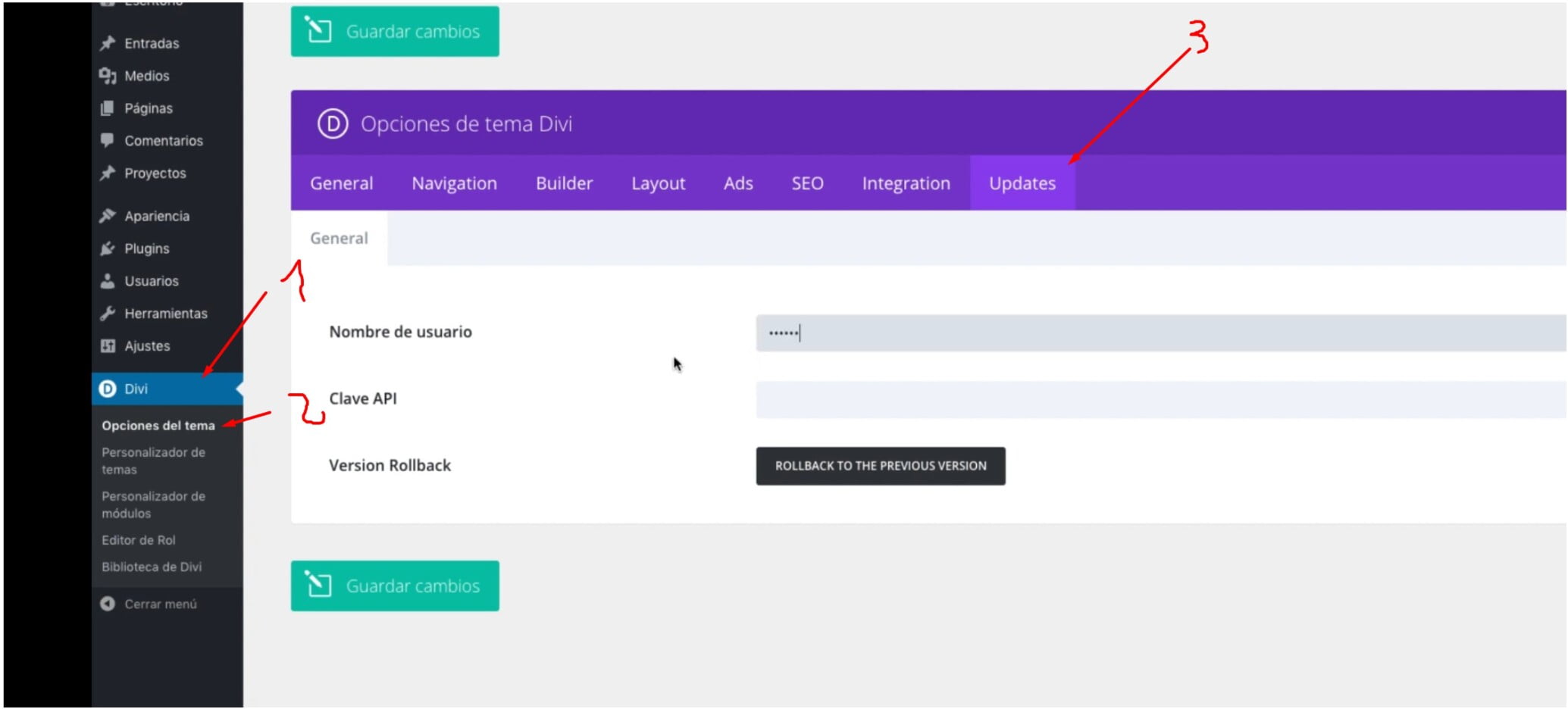The image size is (1568, 709).
Task: Click the Proyectos pin icon
Action: point(108,173)
